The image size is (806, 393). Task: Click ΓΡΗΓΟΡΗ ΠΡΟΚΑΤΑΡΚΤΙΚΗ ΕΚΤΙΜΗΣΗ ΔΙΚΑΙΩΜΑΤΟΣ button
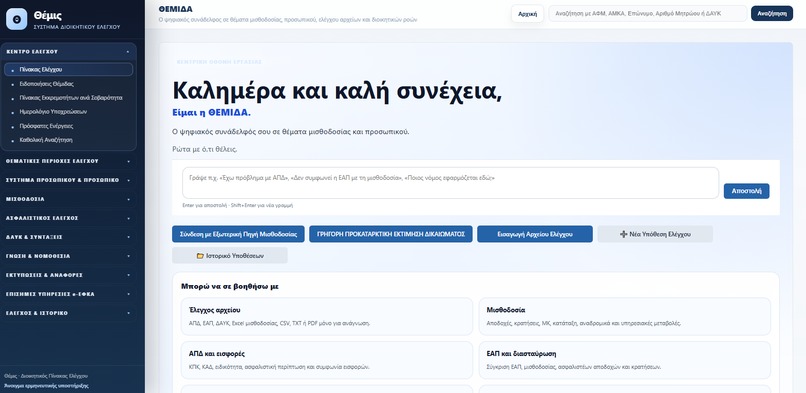pyautogui.click(x=391, y=234)
